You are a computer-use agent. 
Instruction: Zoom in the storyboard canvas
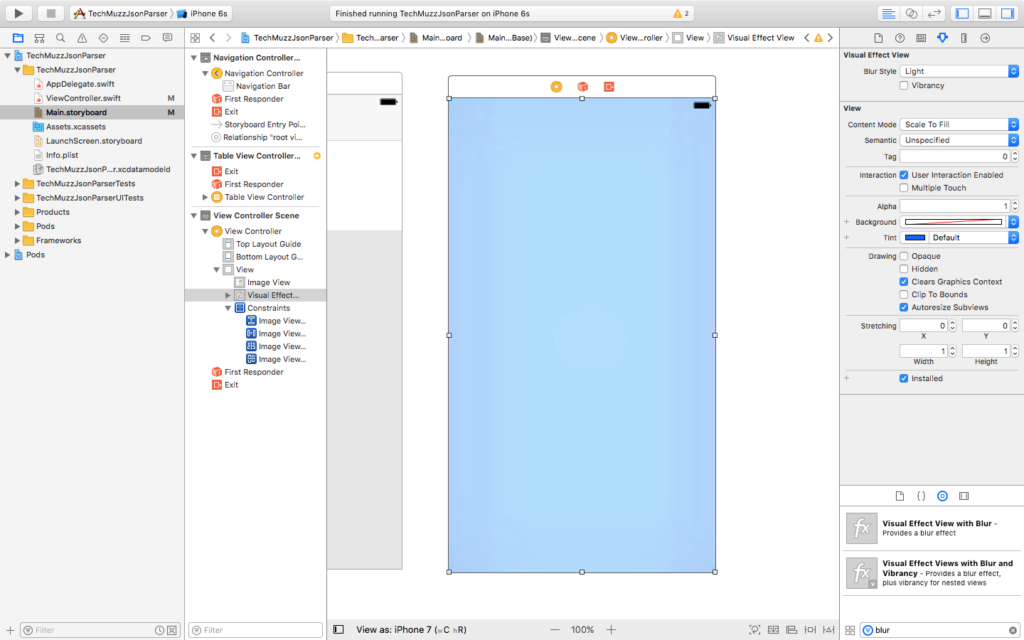point(611,630)
